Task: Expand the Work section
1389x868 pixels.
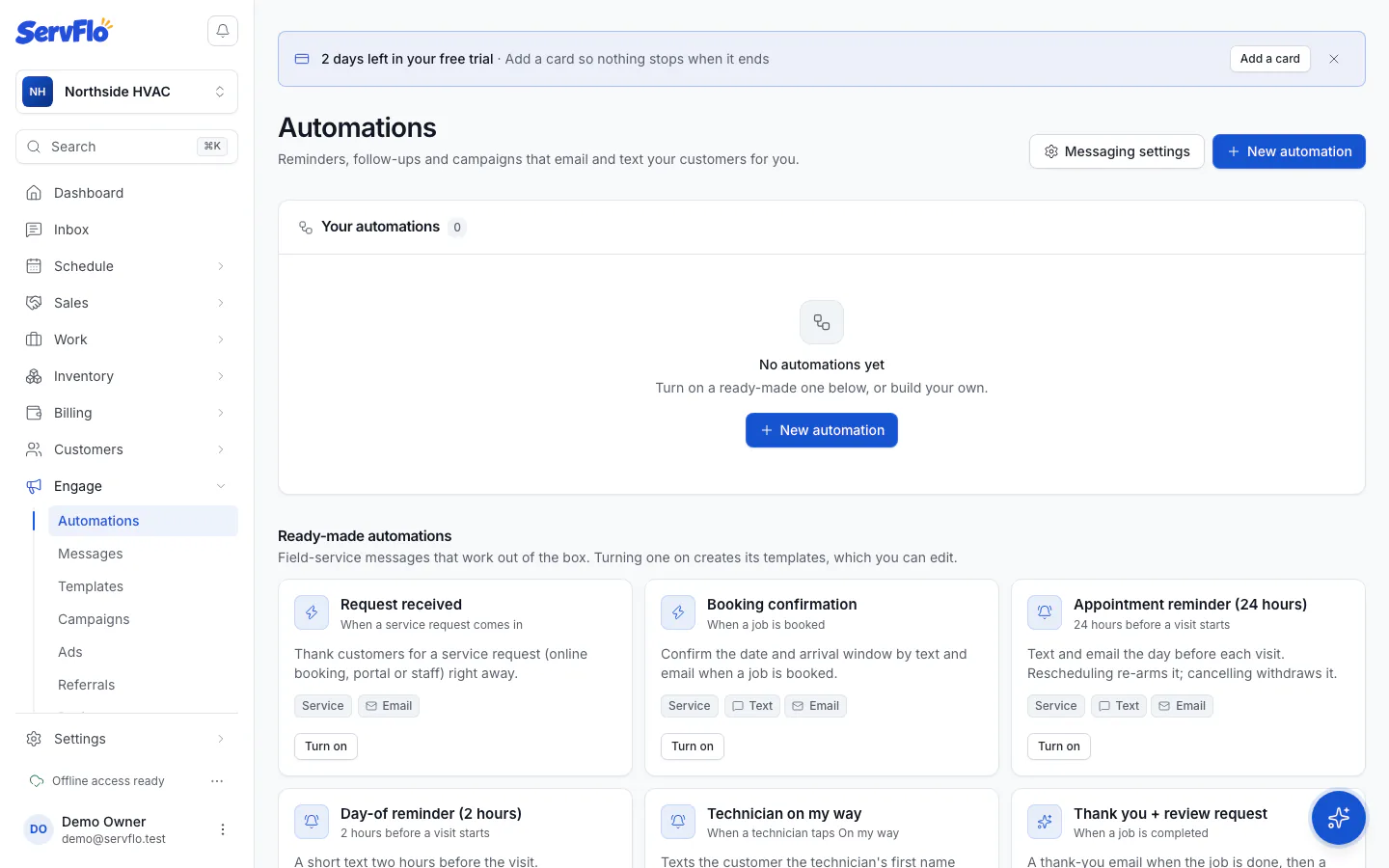Action: (126, 339)
